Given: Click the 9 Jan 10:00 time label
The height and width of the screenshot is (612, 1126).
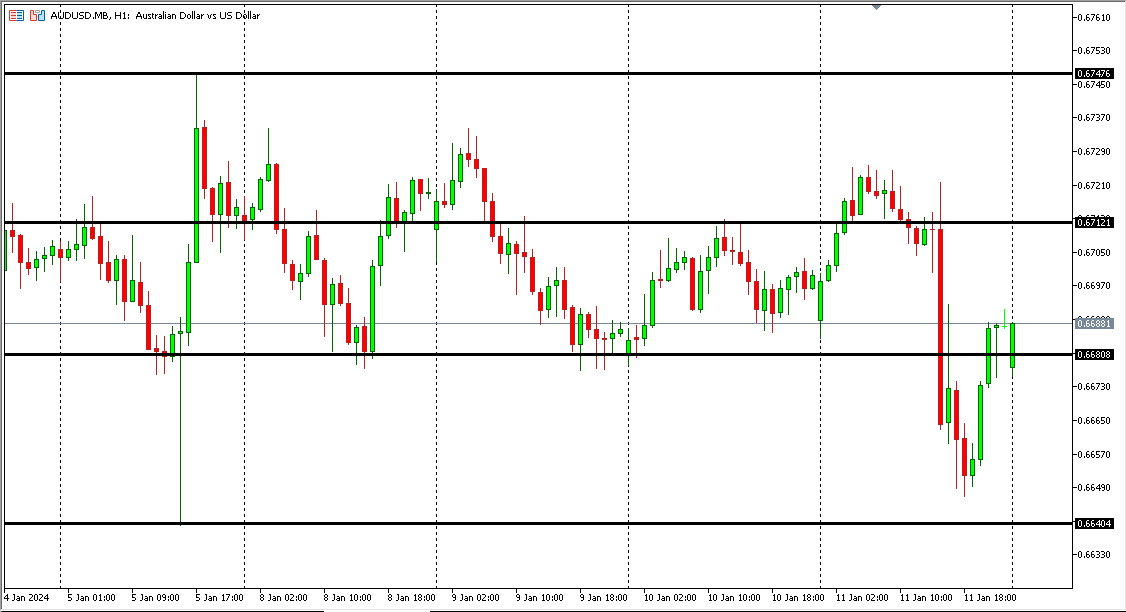Looking at the screenshot, I should [539, 598].
